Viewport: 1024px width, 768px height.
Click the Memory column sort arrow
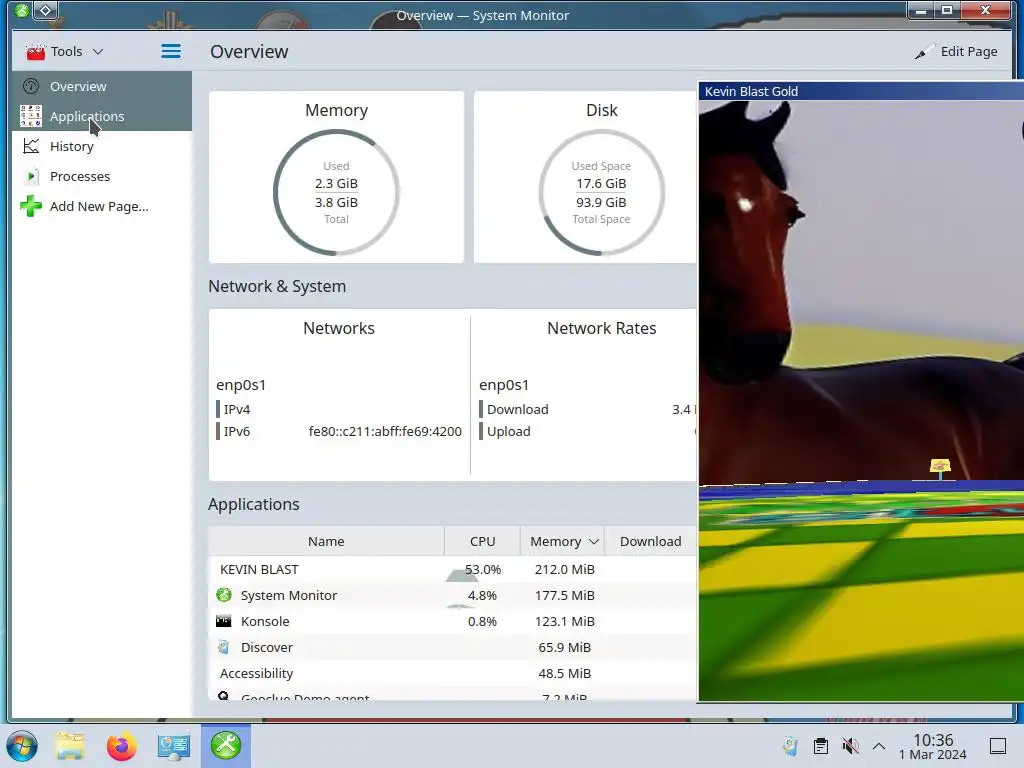(594, 541)
